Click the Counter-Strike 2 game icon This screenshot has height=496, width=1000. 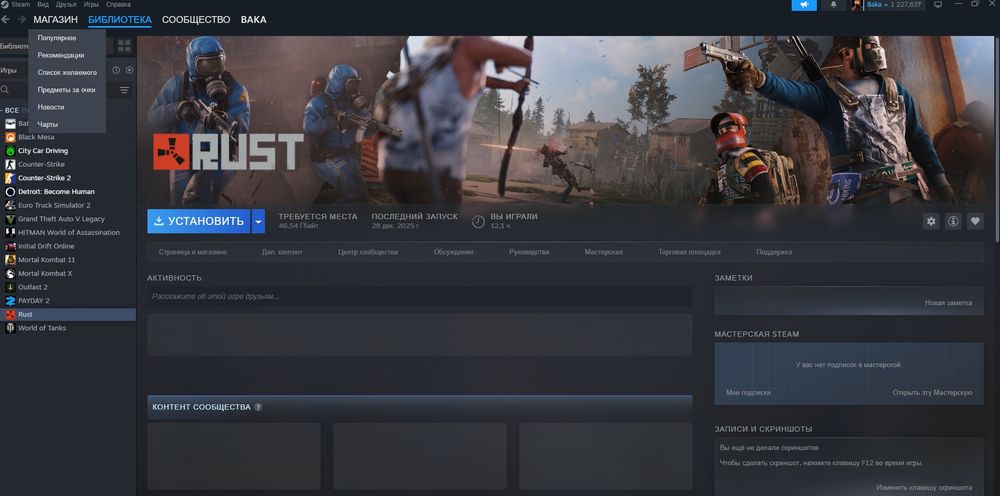pos(10,178)
